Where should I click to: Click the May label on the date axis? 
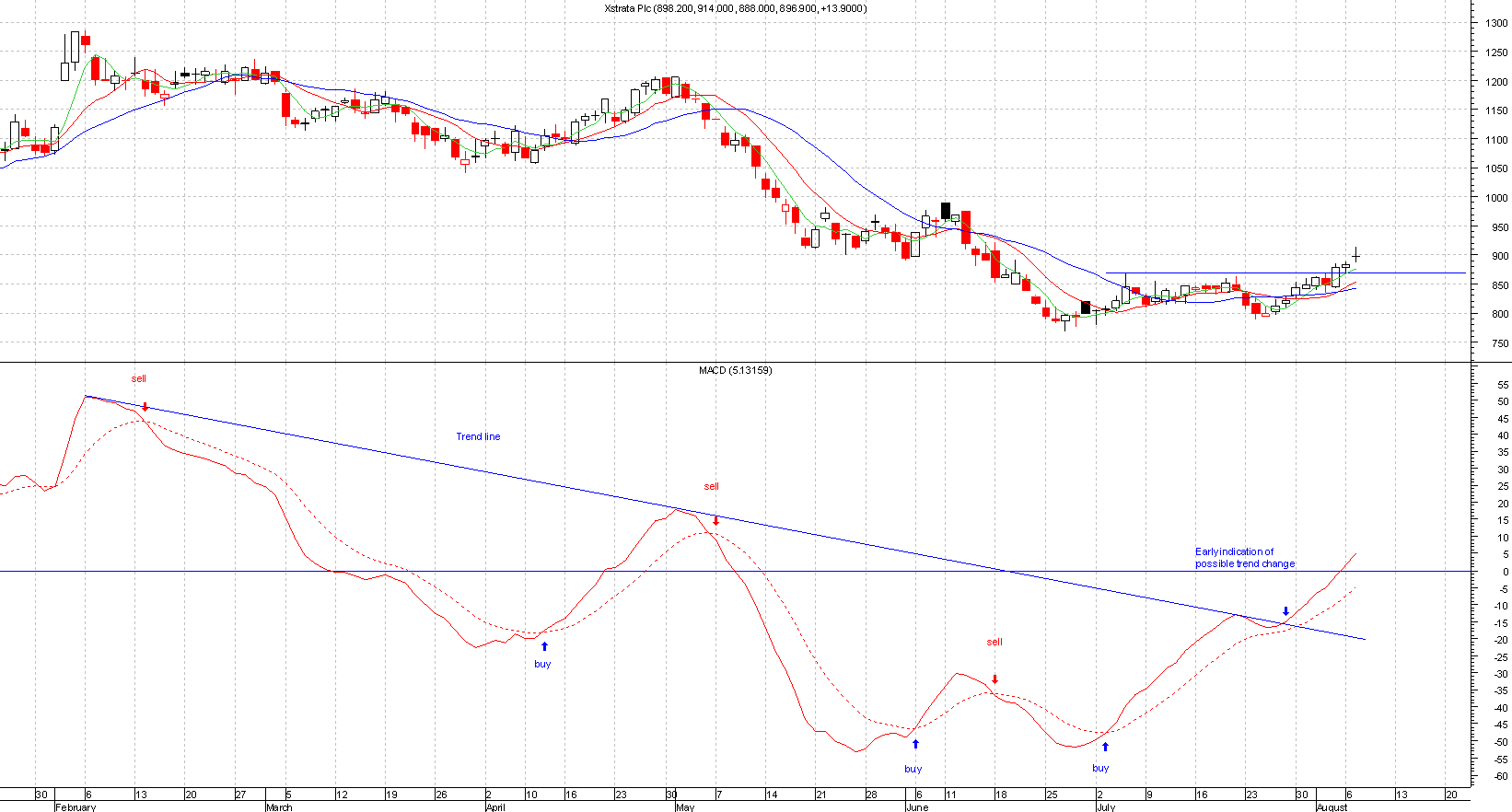tap(684, 807)
